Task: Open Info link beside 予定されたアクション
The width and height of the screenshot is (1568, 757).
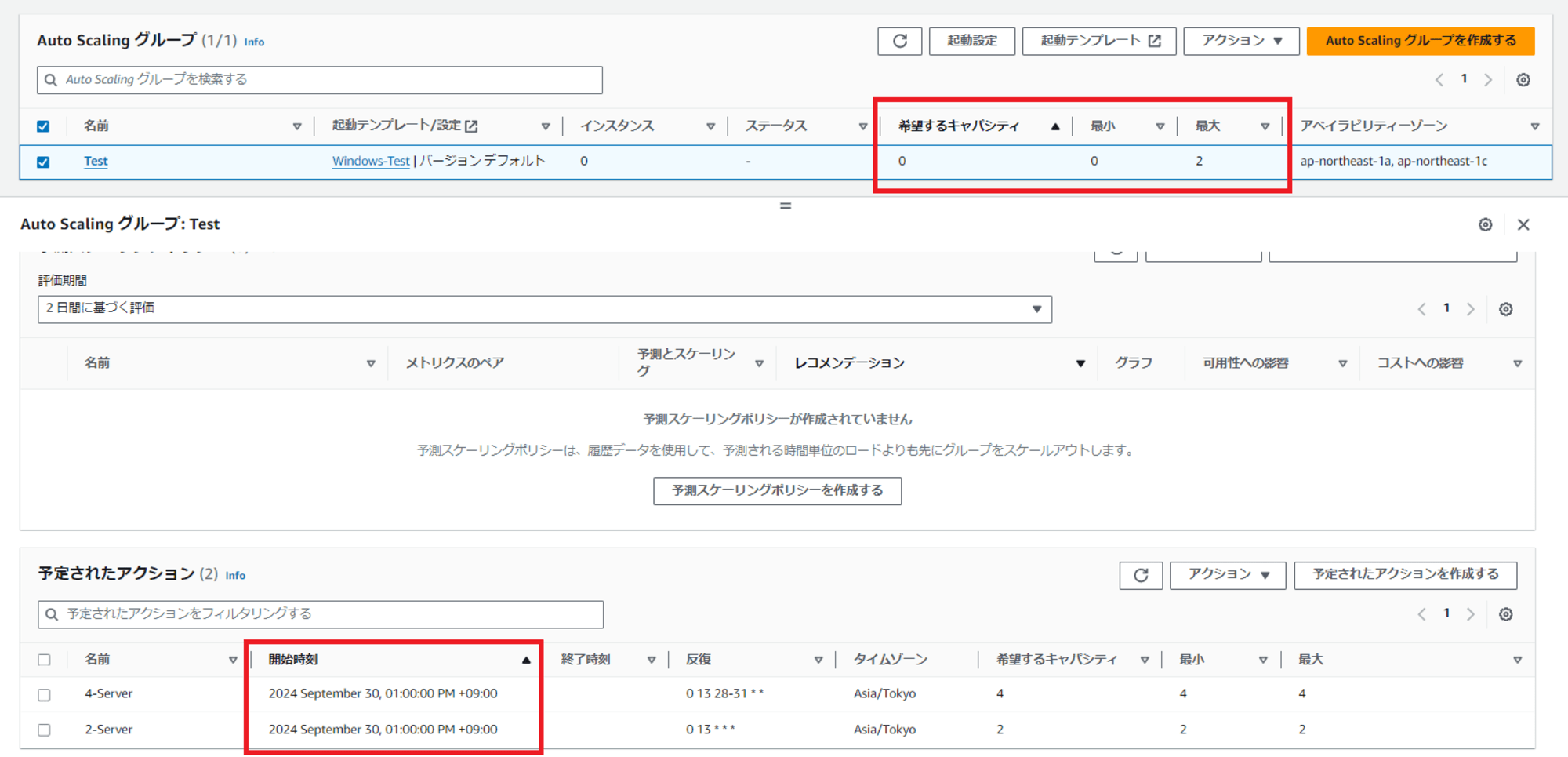Action: (x=235, y=576)
